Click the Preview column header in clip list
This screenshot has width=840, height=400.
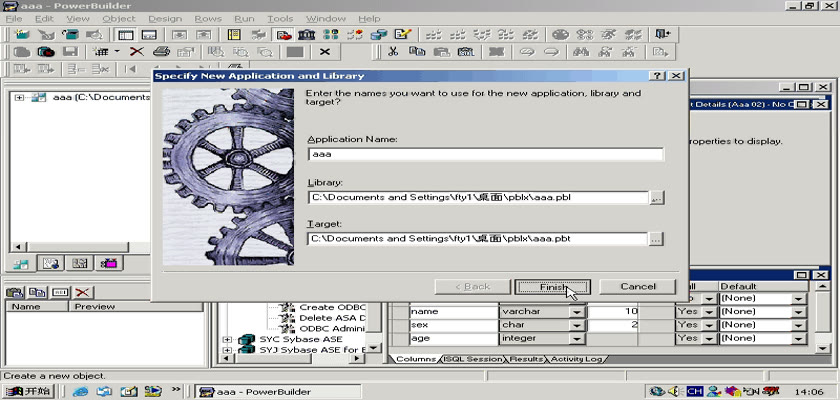tap(136, 307)
